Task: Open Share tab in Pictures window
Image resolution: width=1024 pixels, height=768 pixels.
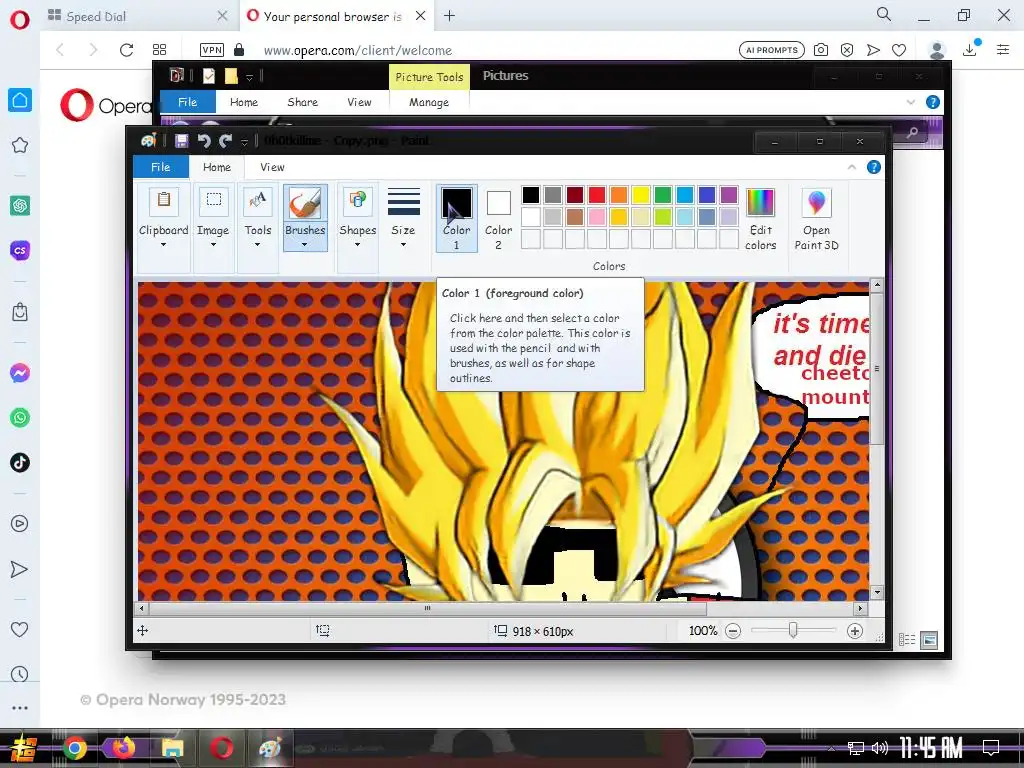Action: pos(302,102)
